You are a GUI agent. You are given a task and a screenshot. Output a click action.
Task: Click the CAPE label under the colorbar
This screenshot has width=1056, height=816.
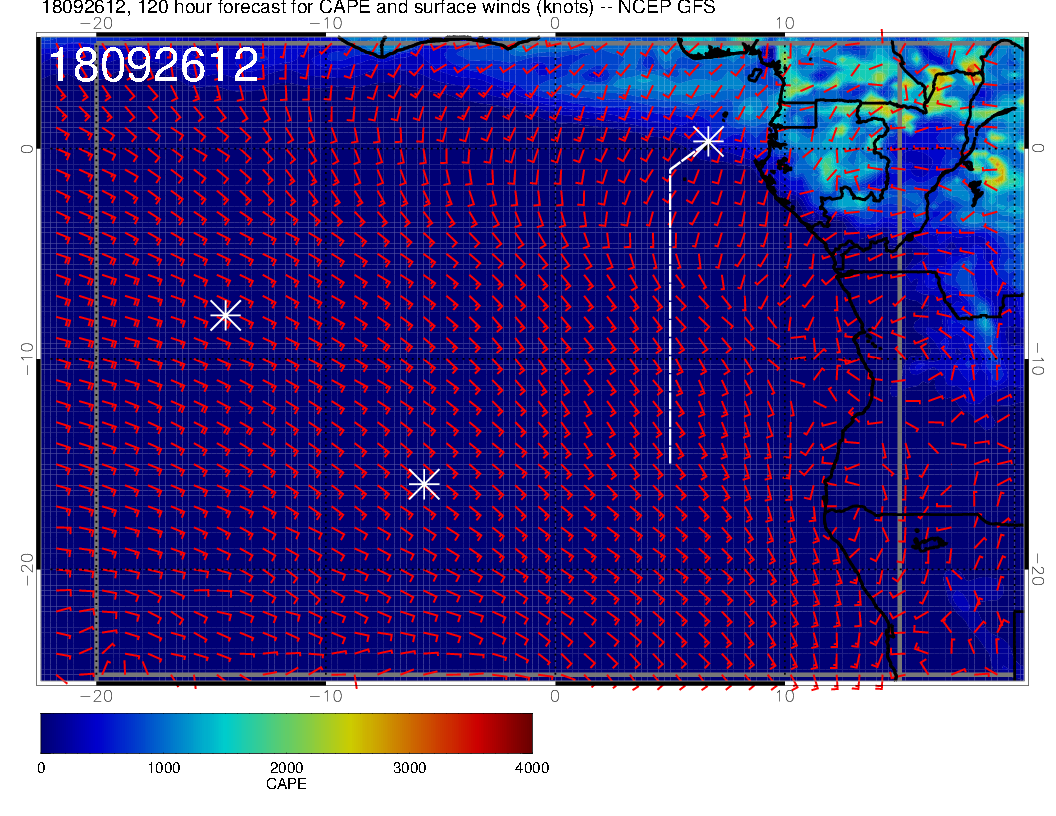pos(286,784)
